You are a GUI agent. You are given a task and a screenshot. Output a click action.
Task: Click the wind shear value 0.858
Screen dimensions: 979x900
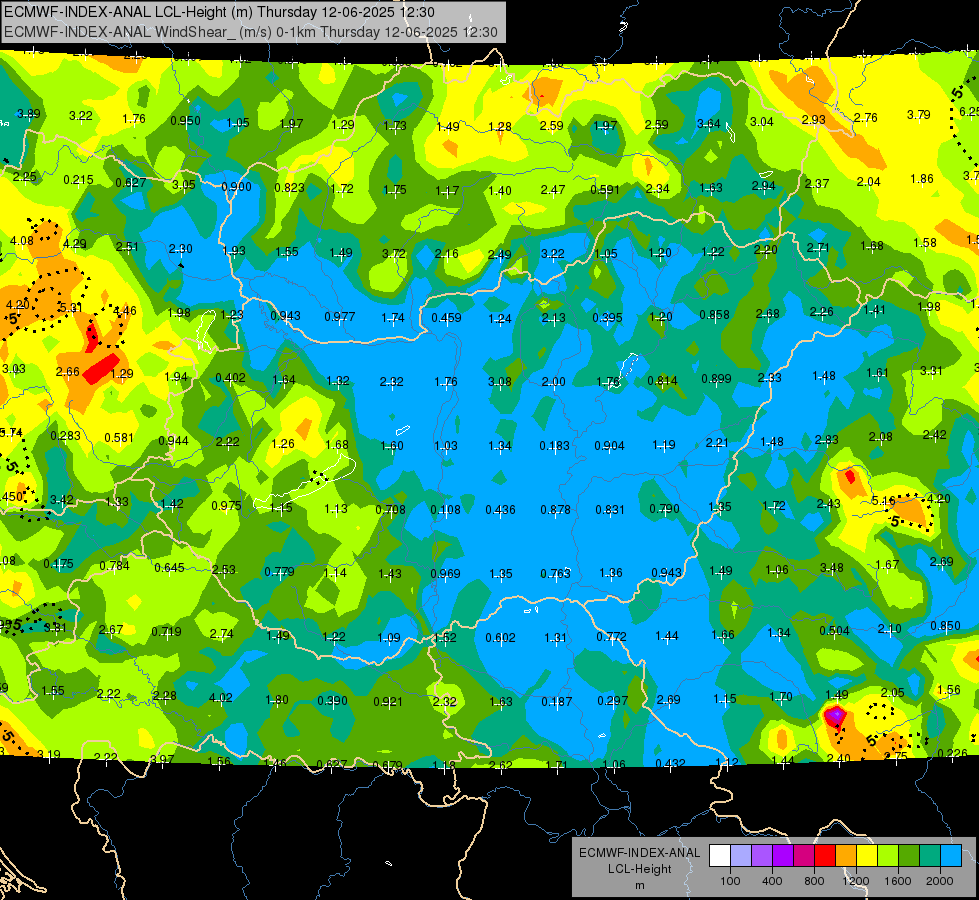click(714, 315)
